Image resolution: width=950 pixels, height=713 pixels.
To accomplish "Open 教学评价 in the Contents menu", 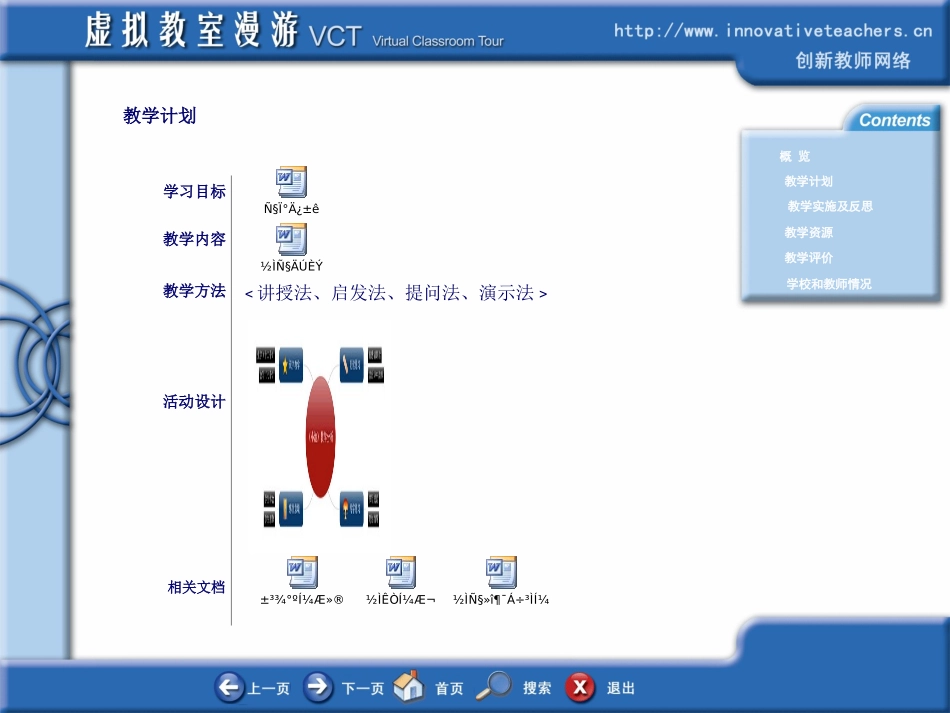I will click(808, 257).
